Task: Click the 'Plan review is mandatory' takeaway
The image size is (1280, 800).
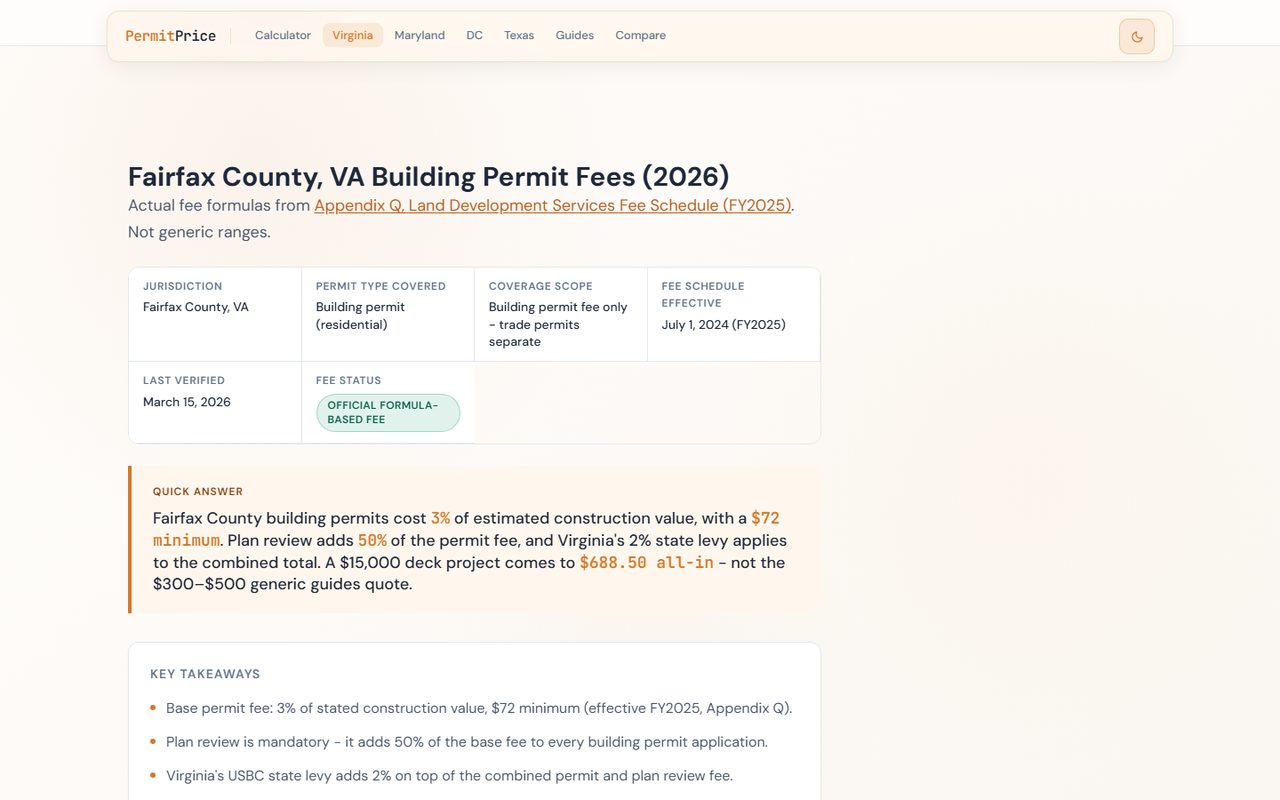Action: [467, 742]
